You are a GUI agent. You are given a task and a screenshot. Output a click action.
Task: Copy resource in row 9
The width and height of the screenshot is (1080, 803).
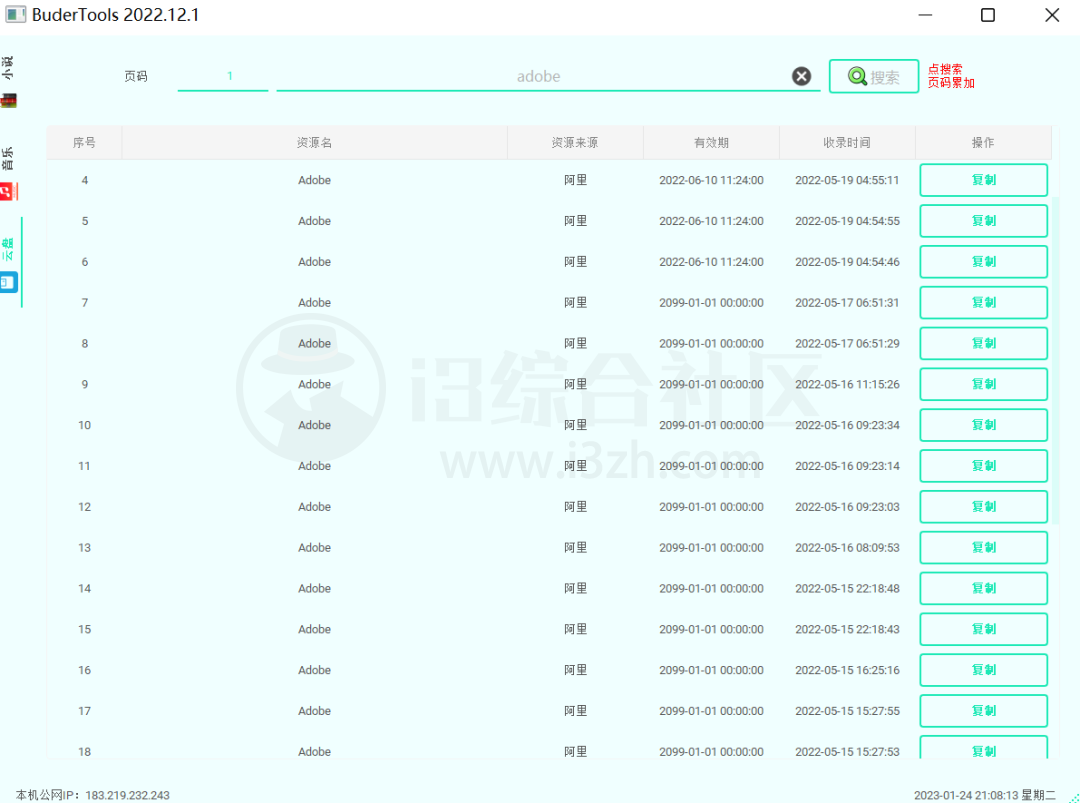coord(984,384)
